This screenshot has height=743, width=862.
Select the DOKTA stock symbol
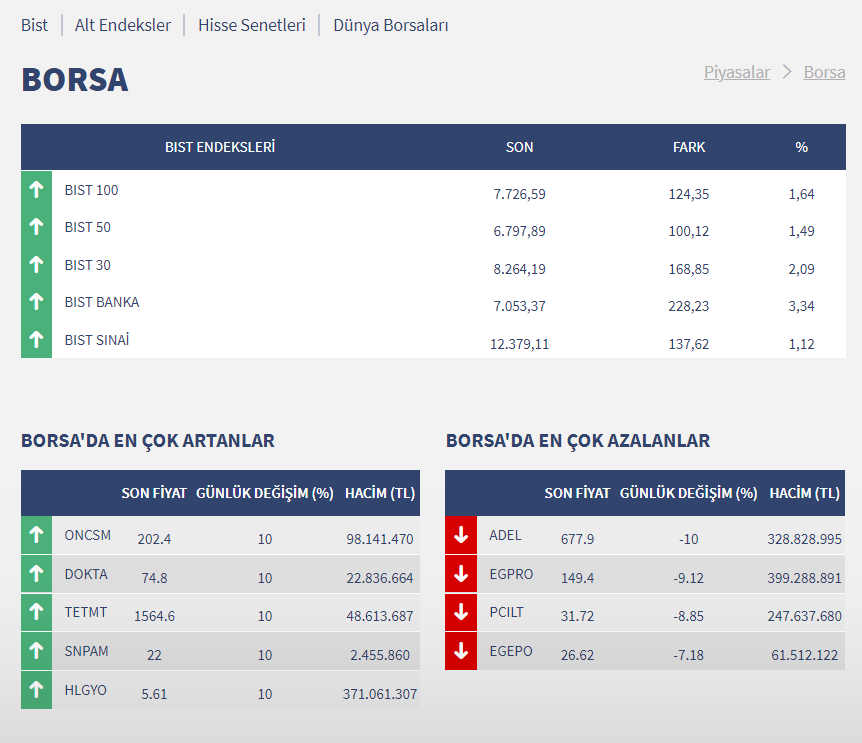[x=86, y=574]
